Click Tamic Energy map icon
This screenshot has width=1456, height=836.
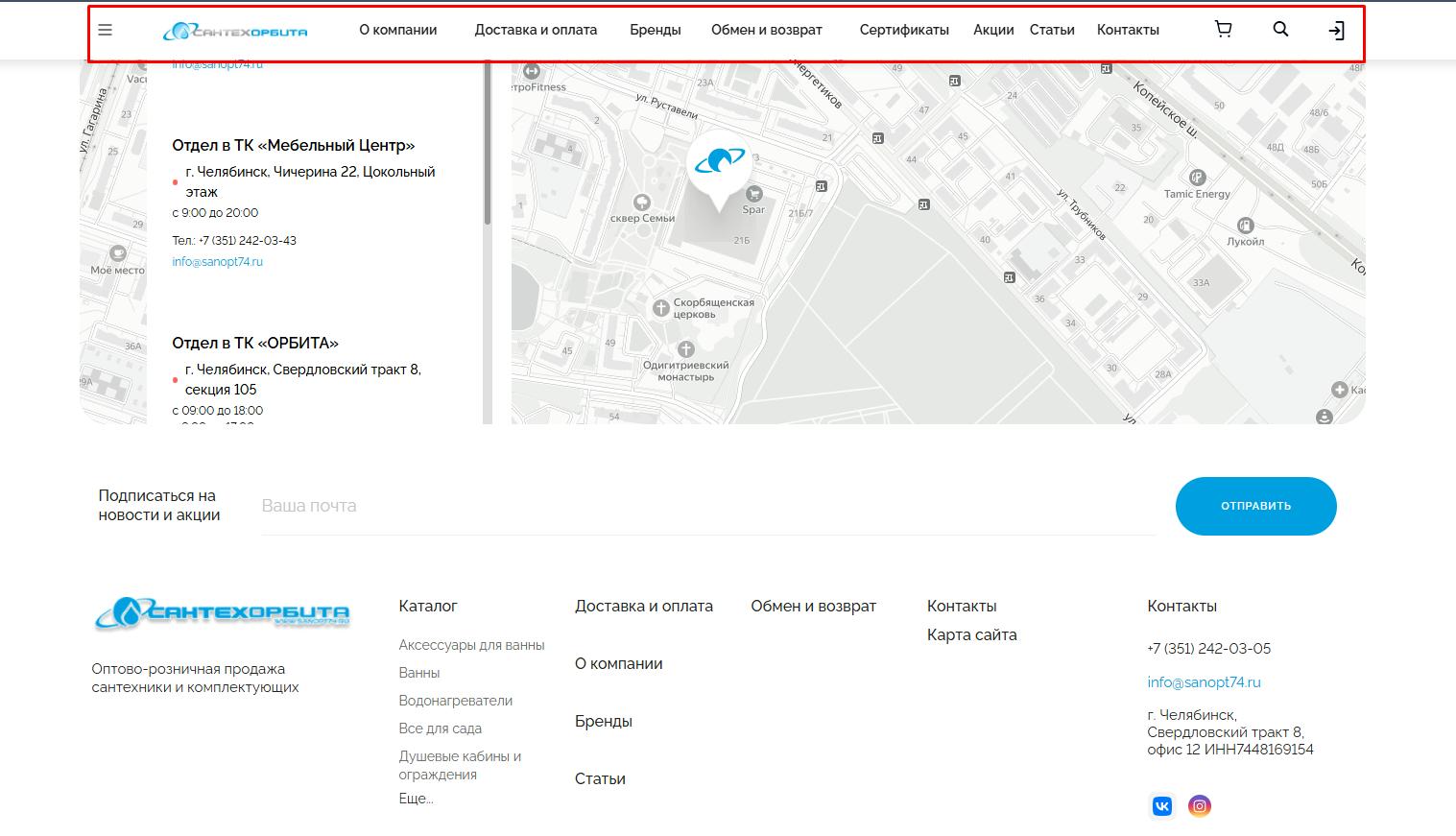1197,178
